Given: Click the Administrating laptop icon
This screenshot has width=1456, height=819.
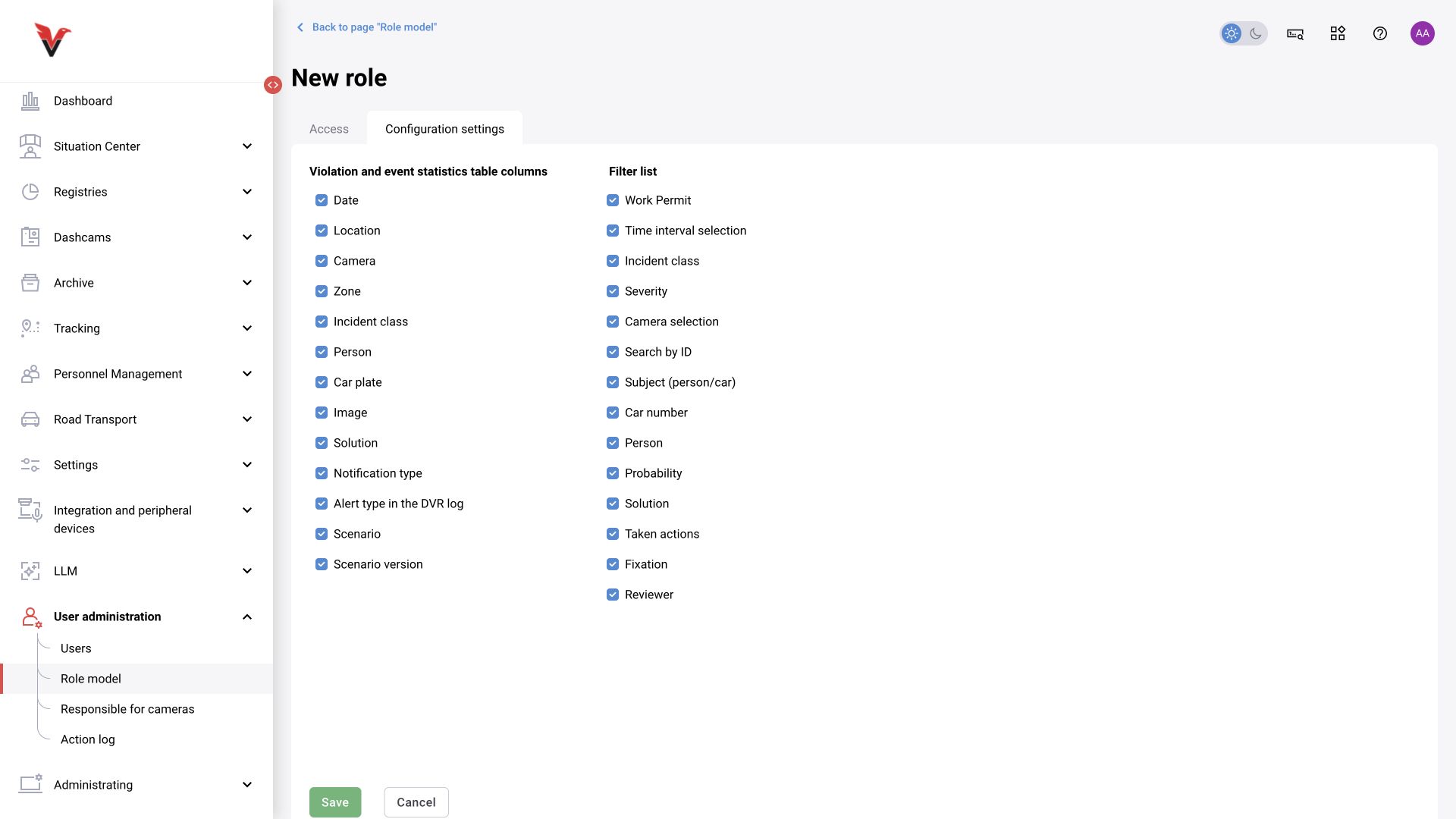Looking at the screenshot, I should [x=30, y=784].
